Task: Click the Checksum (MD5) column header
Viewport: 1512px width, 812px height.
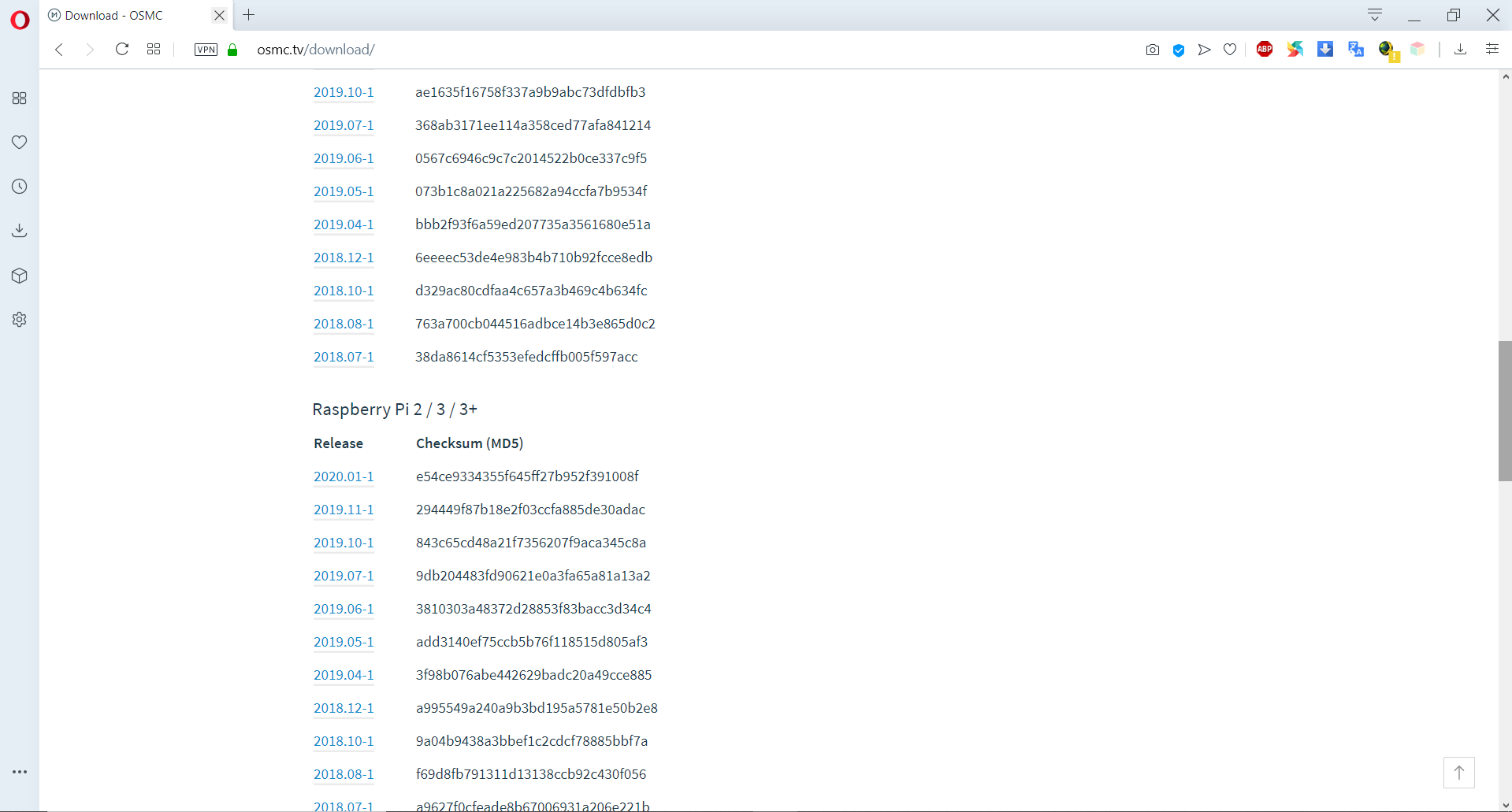Action: [x=470, y=443]
